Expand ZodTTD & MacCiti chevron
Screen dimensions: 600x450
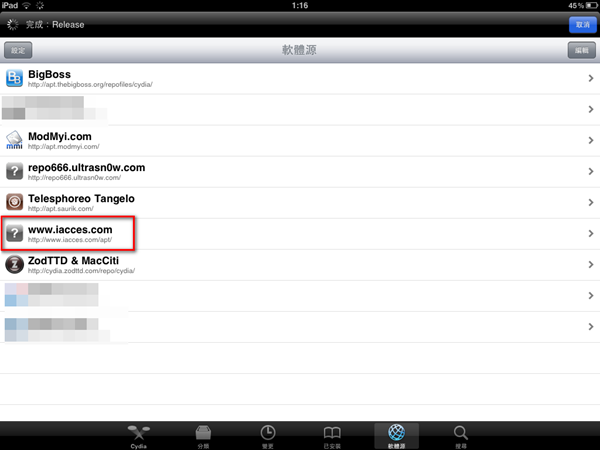[591, 264]
